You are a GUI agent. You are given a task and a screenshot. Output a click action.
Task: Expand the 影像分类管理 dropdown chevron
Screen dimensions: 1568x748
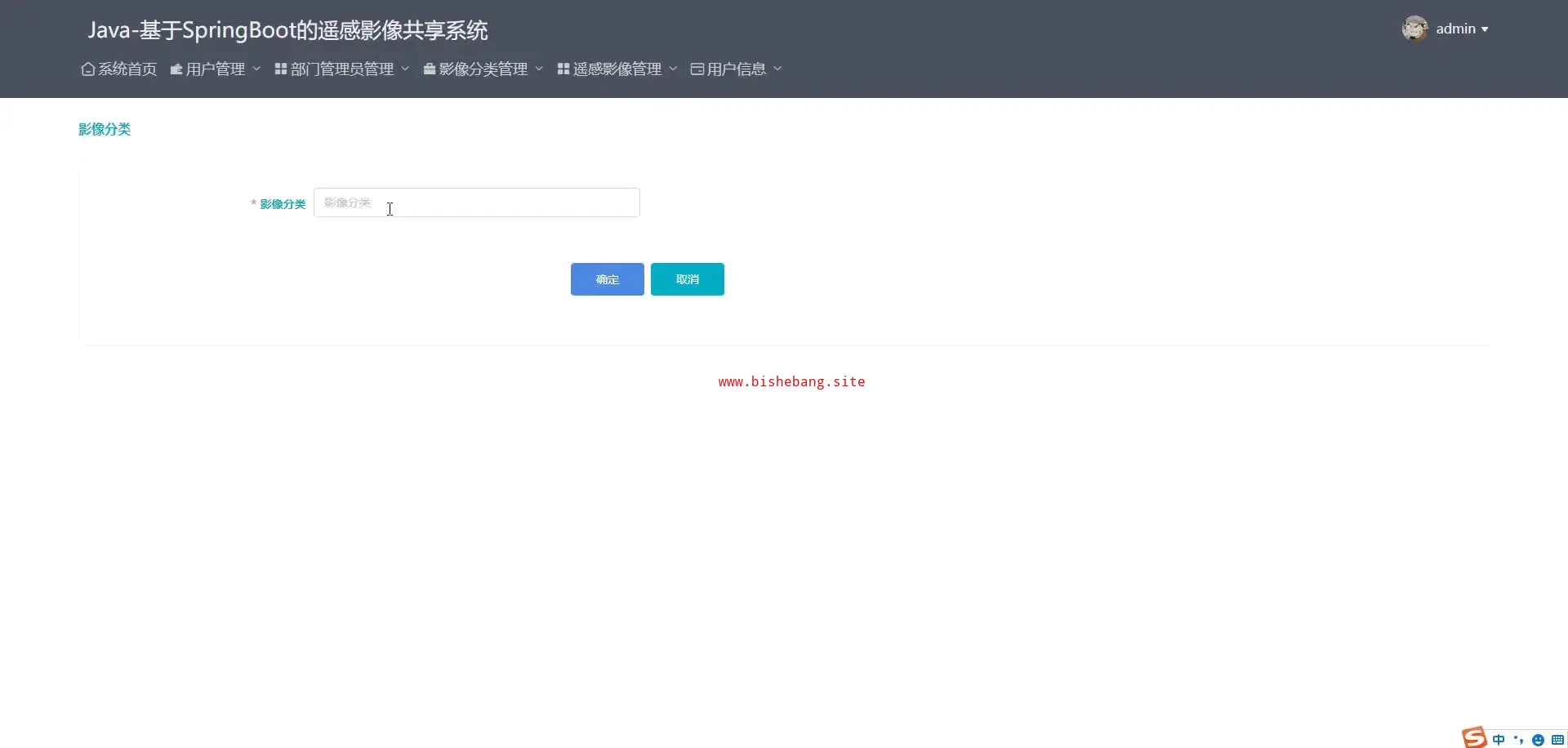(x=539, y=69)
